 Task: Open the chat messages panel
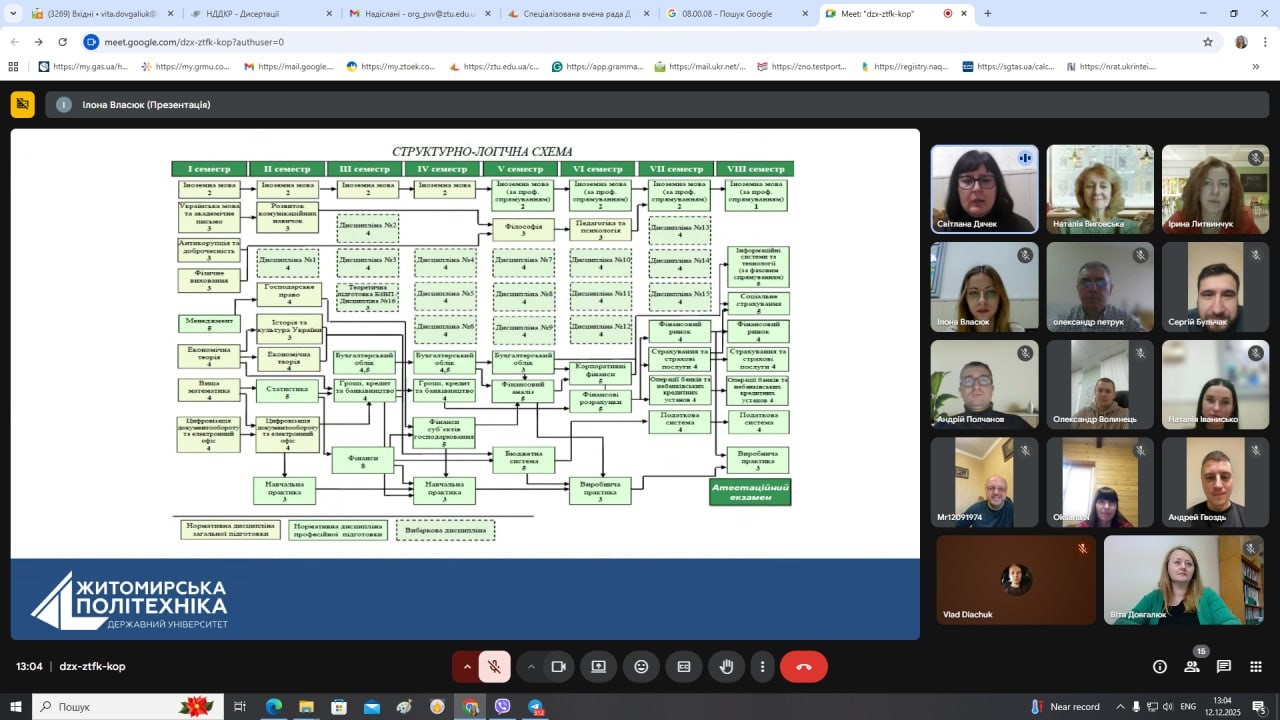click(x=1224, y=667)
